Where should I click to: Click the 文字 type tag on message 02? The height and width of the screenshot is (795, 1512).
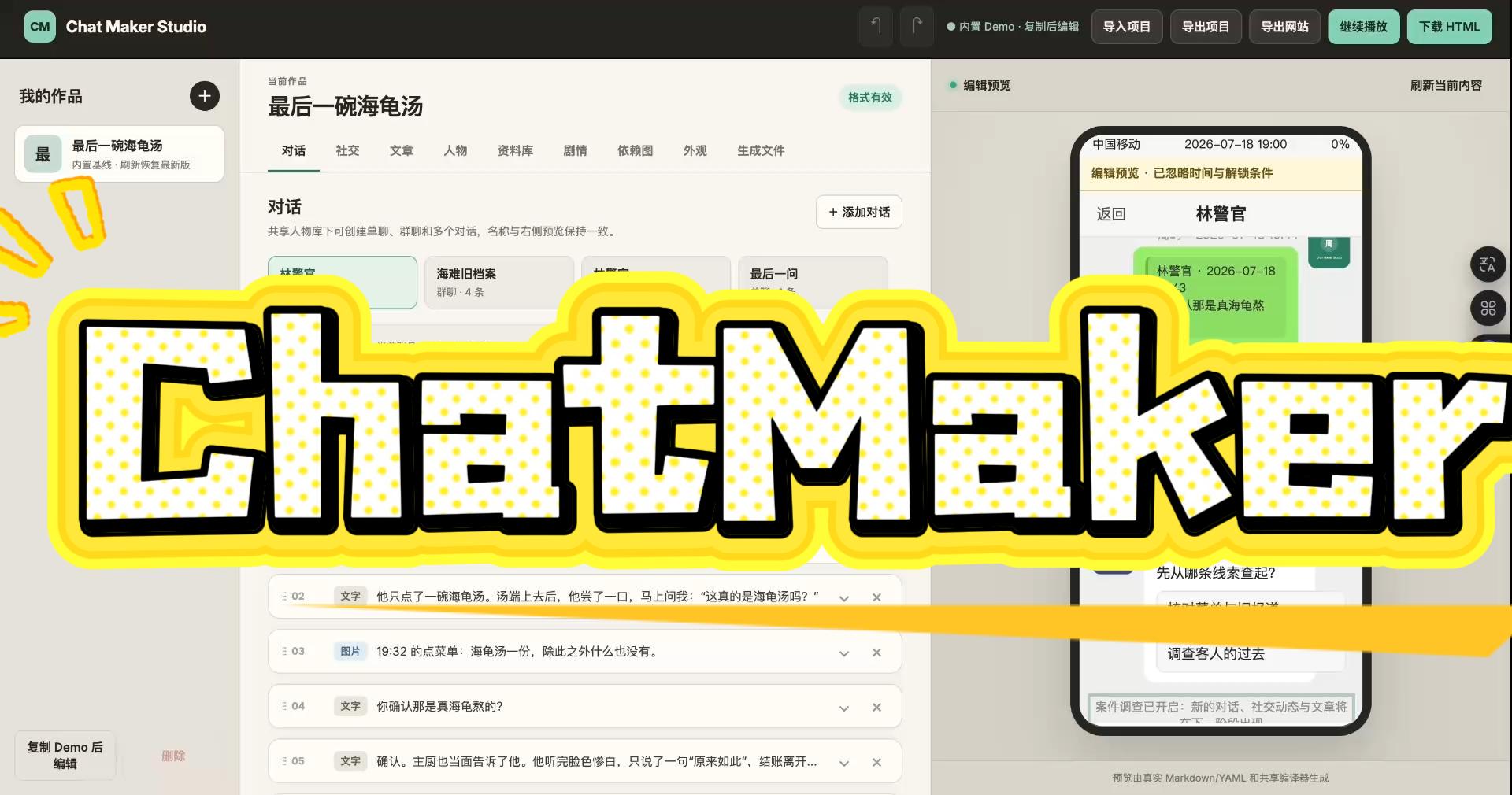pyautogui.click(x=350, y=597)
